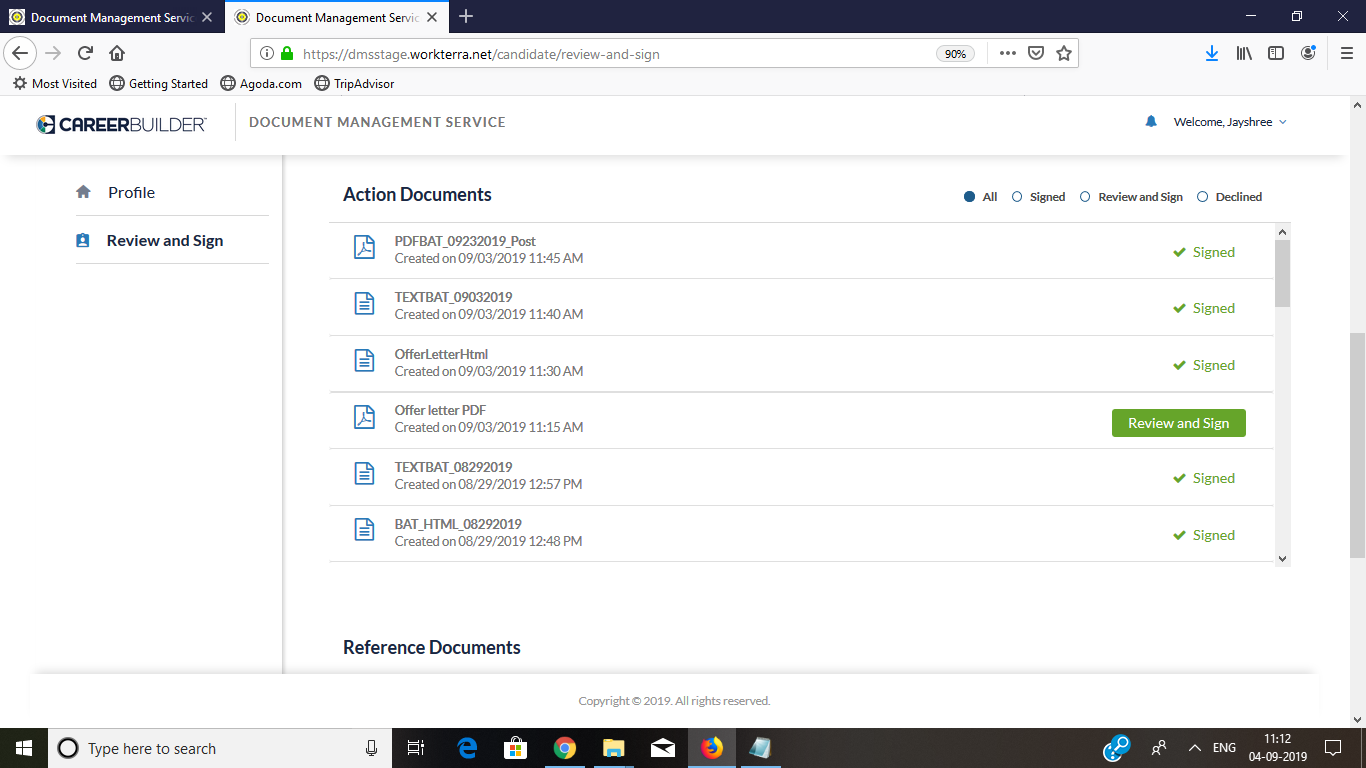1366x768 pixels.
Task: Open the notification bell
Action: 1150,121
